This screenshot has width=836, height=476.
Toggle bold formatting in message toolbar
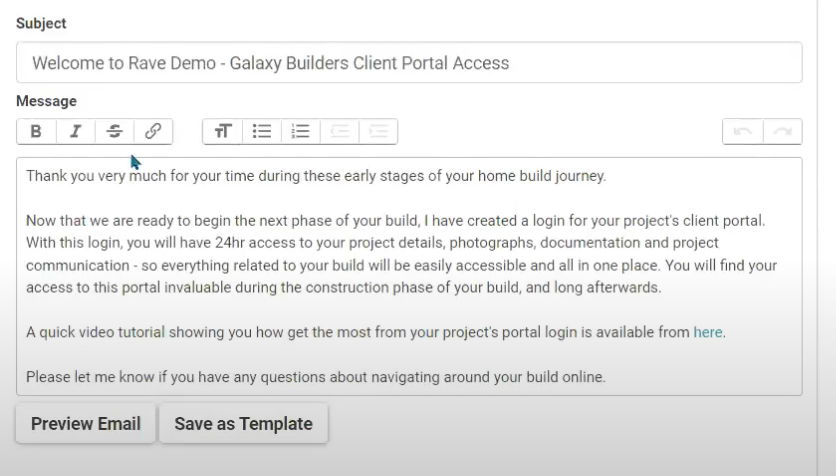[36, 131]
